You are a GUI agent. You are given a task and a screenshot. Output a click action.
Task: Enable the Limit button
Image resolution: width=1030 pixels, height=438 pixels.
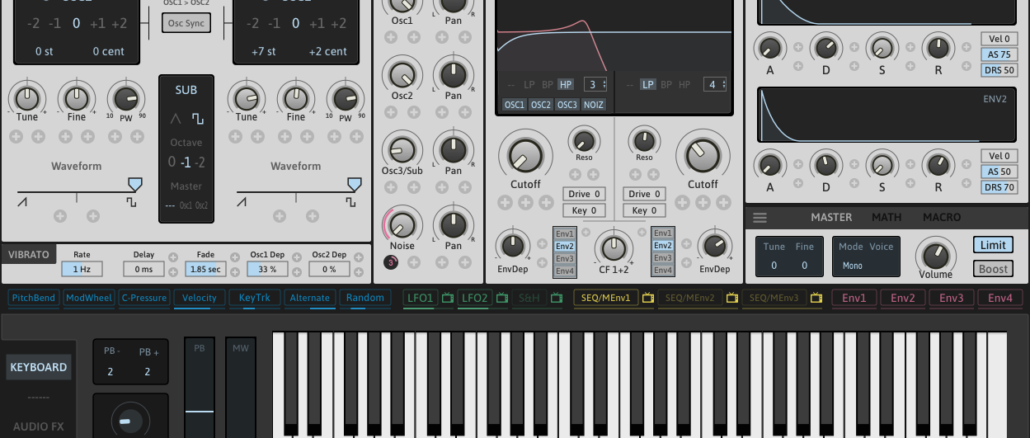(993, 245)
